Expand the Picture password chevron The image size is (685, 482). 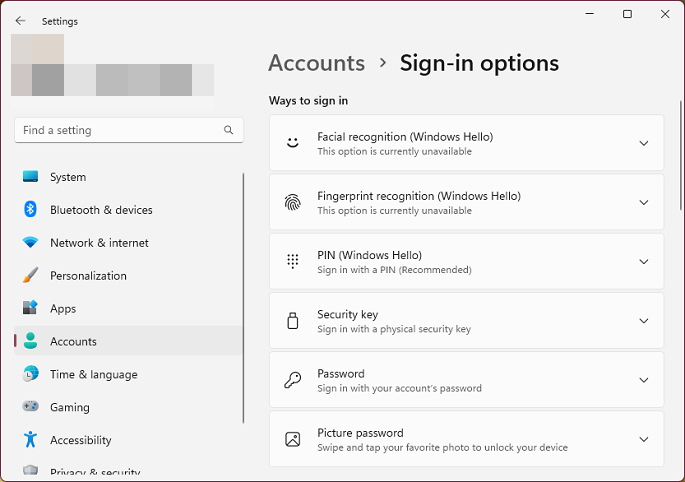[643, 439]
